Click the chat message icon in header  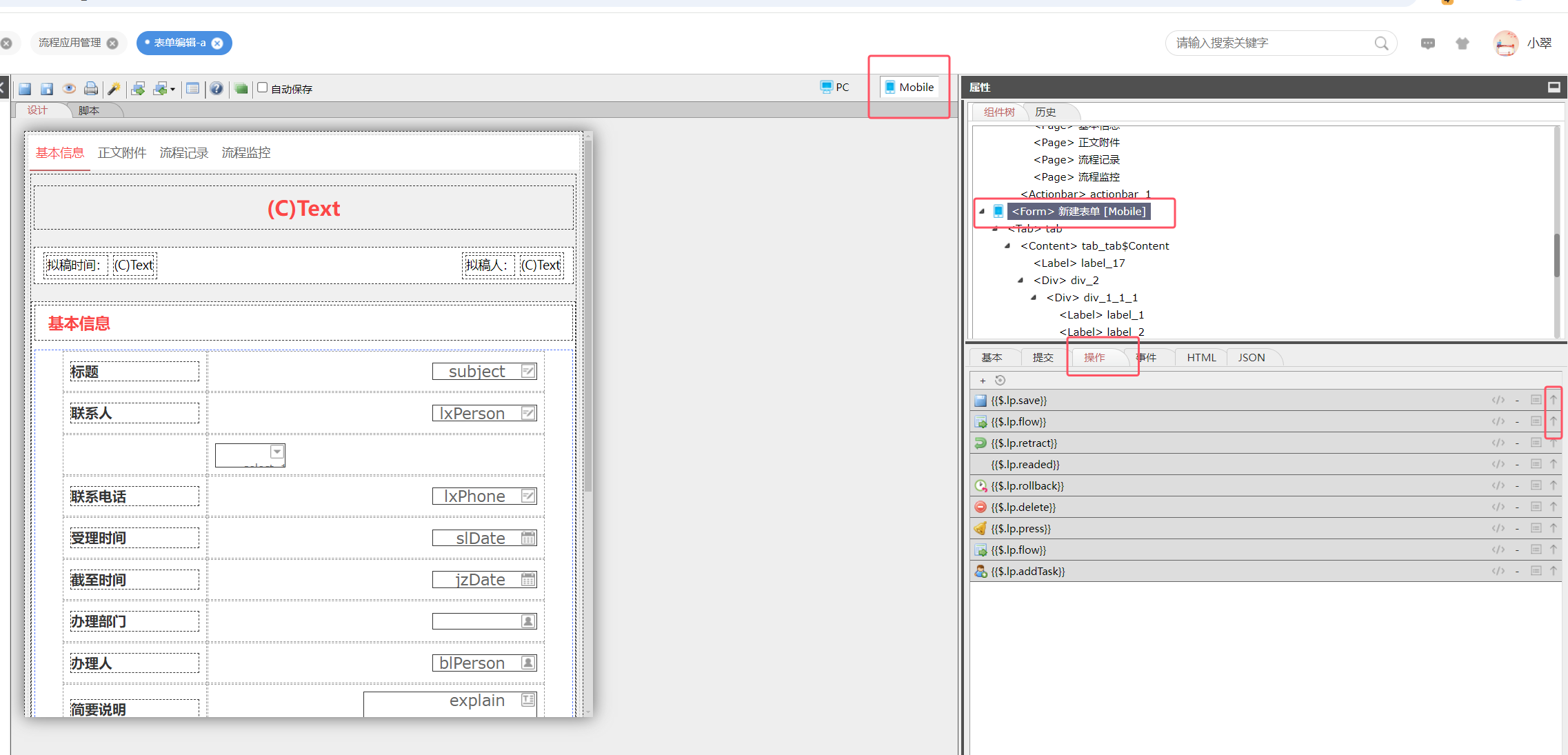coord(1427,43)
